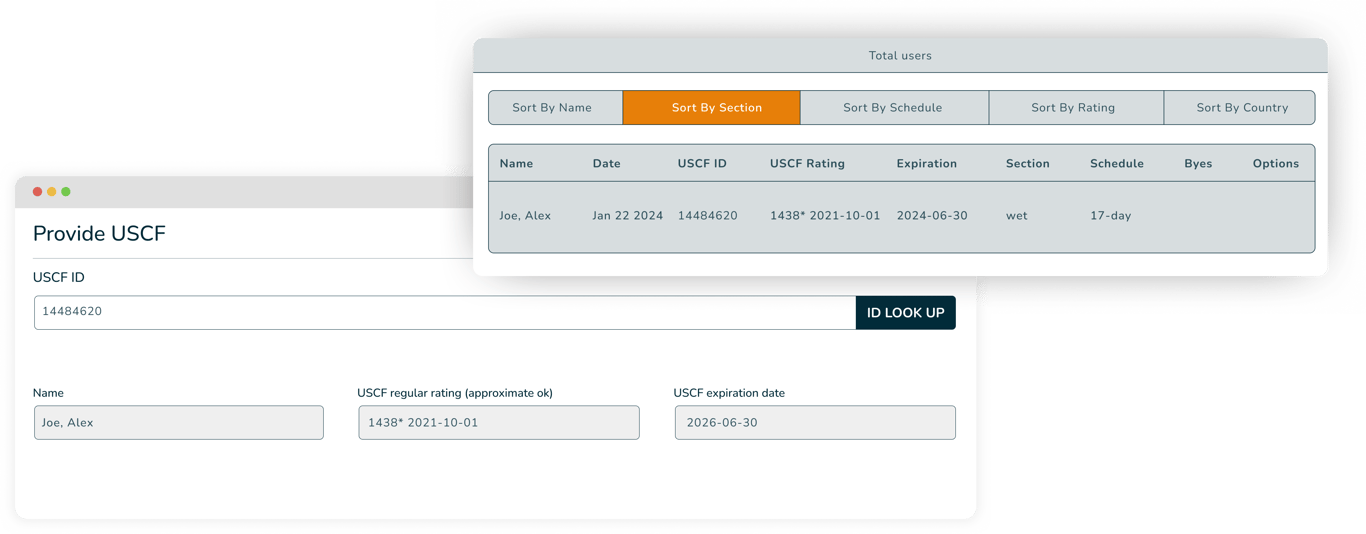Click the USCF expiration date field
The height and width of the screenshot is (534, 1366).
(815, 423)
